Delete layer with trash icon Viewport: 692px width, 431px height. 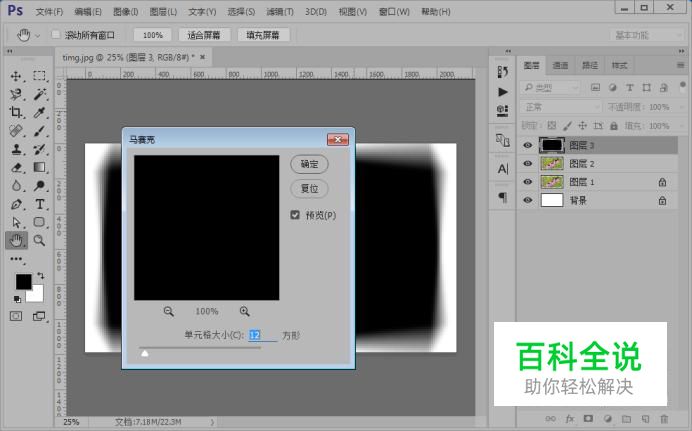click(x=664, y=419)
